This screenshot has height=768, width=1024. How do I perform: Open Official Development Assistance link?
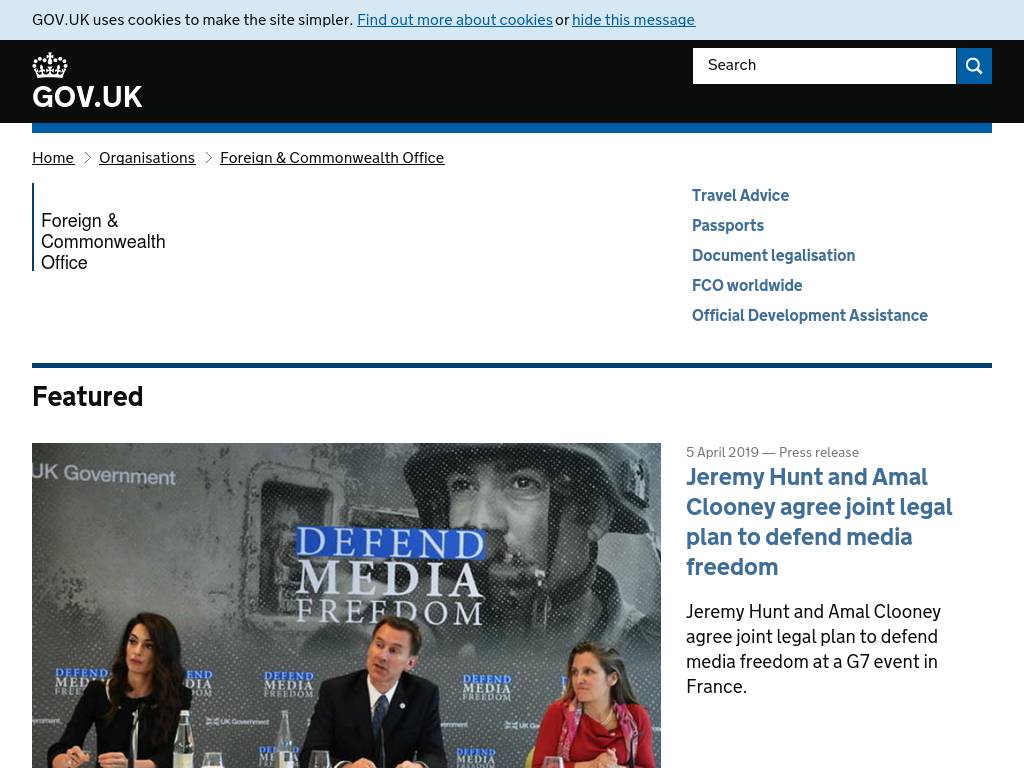tap(809, 316)
